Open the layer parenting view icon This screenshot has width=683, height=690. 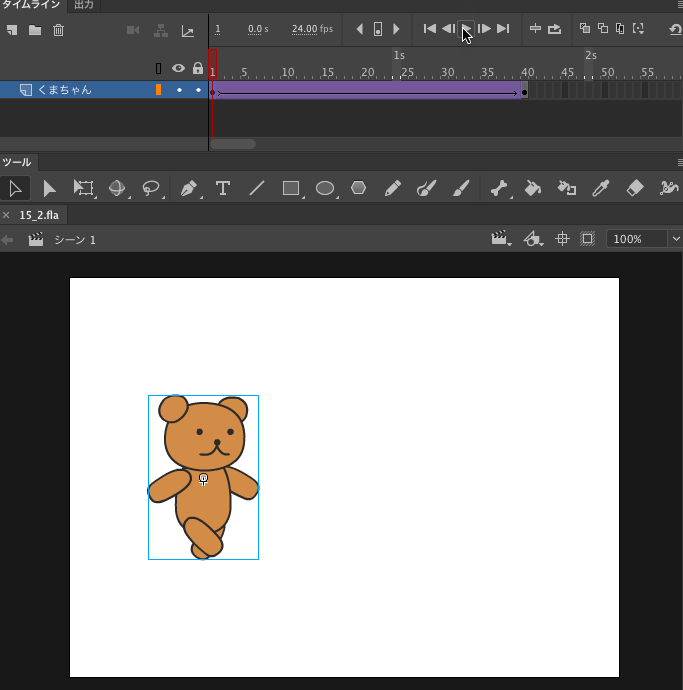[x=161, y=30]
